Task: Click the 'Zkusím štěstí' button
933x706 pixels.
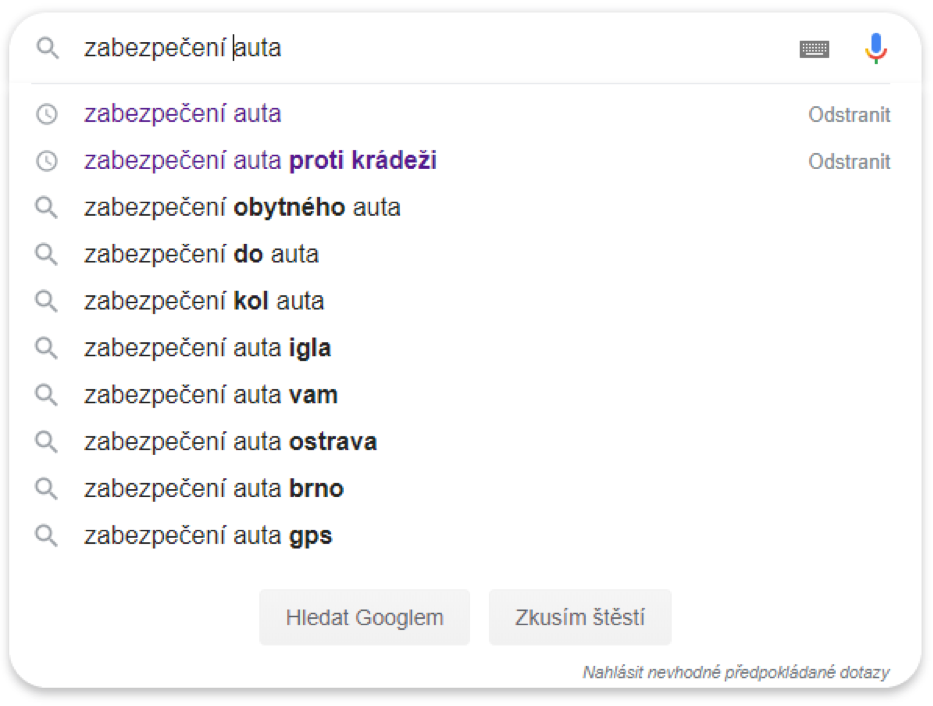Action: tap(580, 617)
